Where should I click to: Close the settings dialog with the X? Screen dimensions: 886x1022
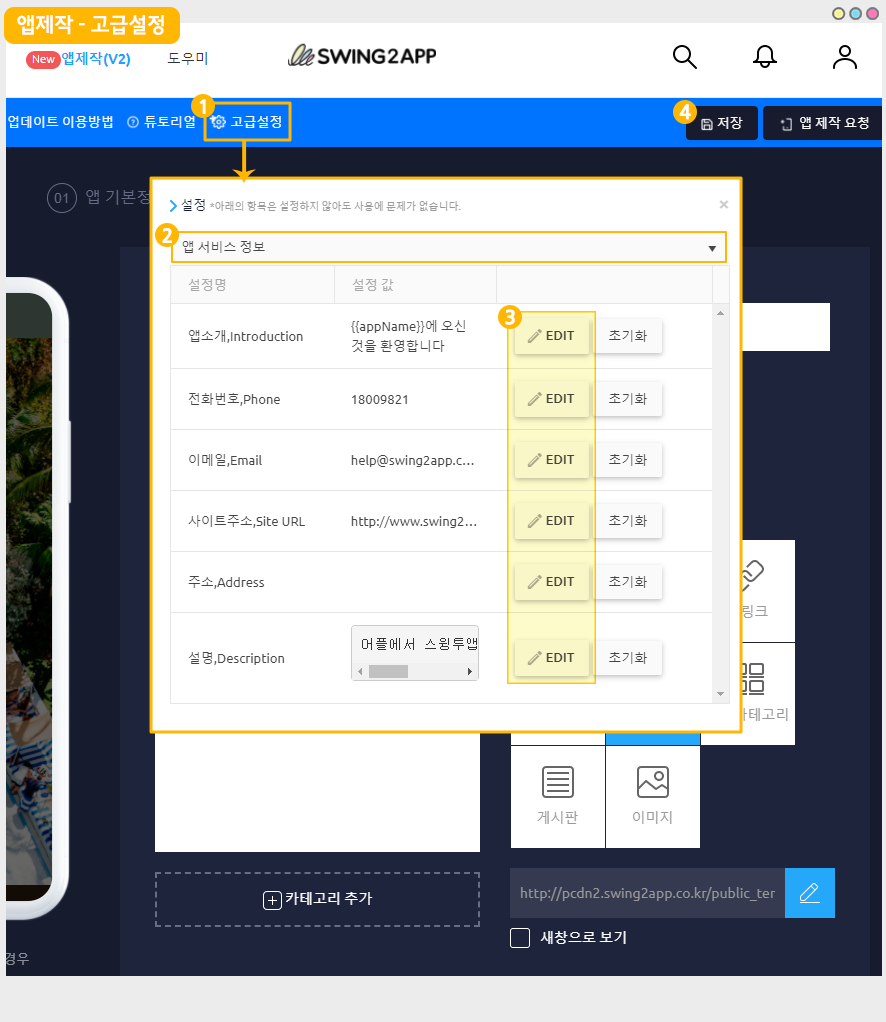click(723, 204)
